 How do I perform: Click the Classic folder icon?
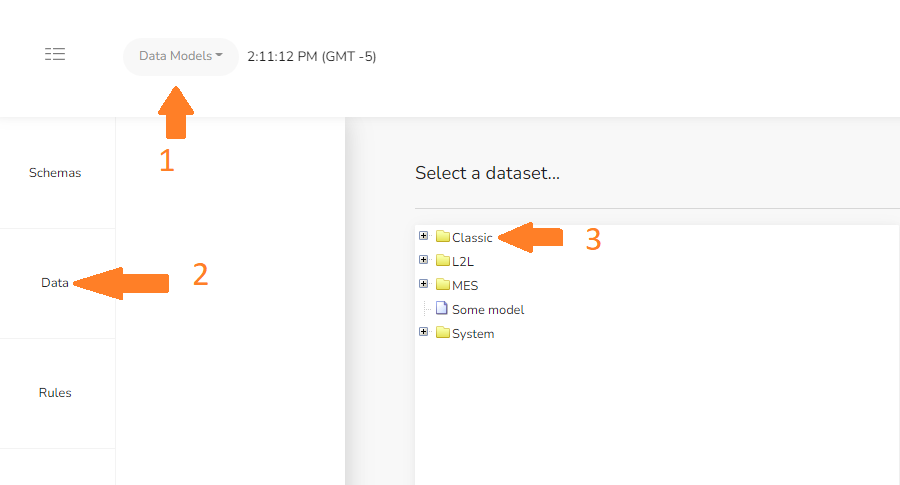point(443,236)
